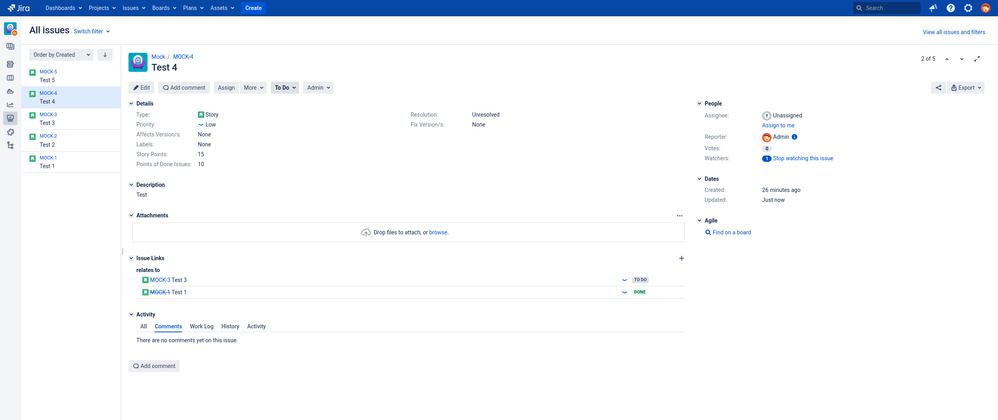Screen dimensions: 998x420
Task: Open the user profile avatar menu
Action: pos(985,8)
